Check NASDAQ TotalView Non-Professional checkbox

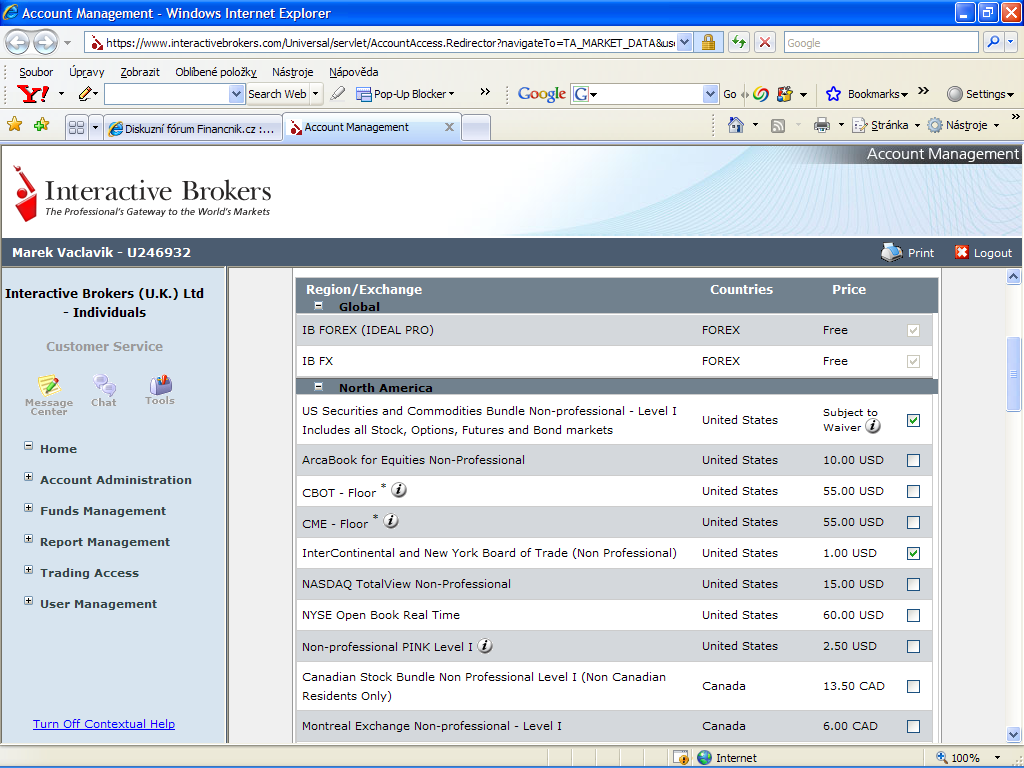click(x=913, y=584)
